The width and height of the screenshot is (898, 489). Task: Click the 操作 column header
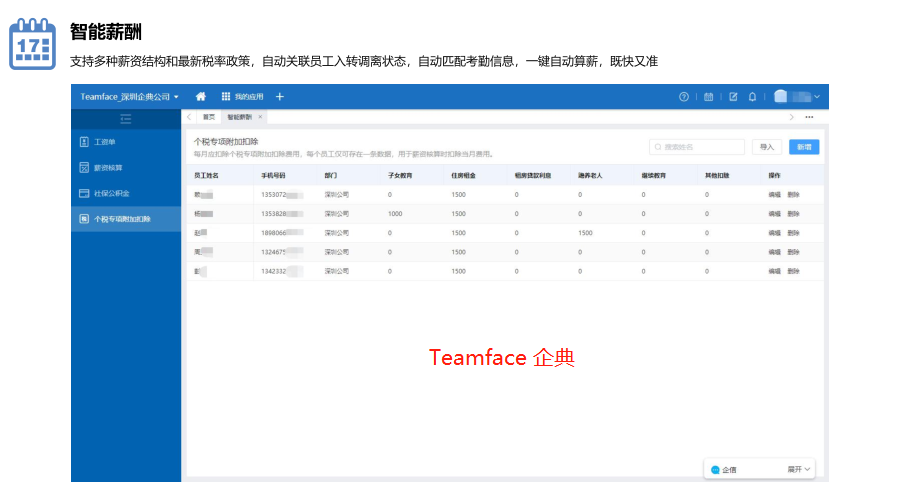[774, 175]
